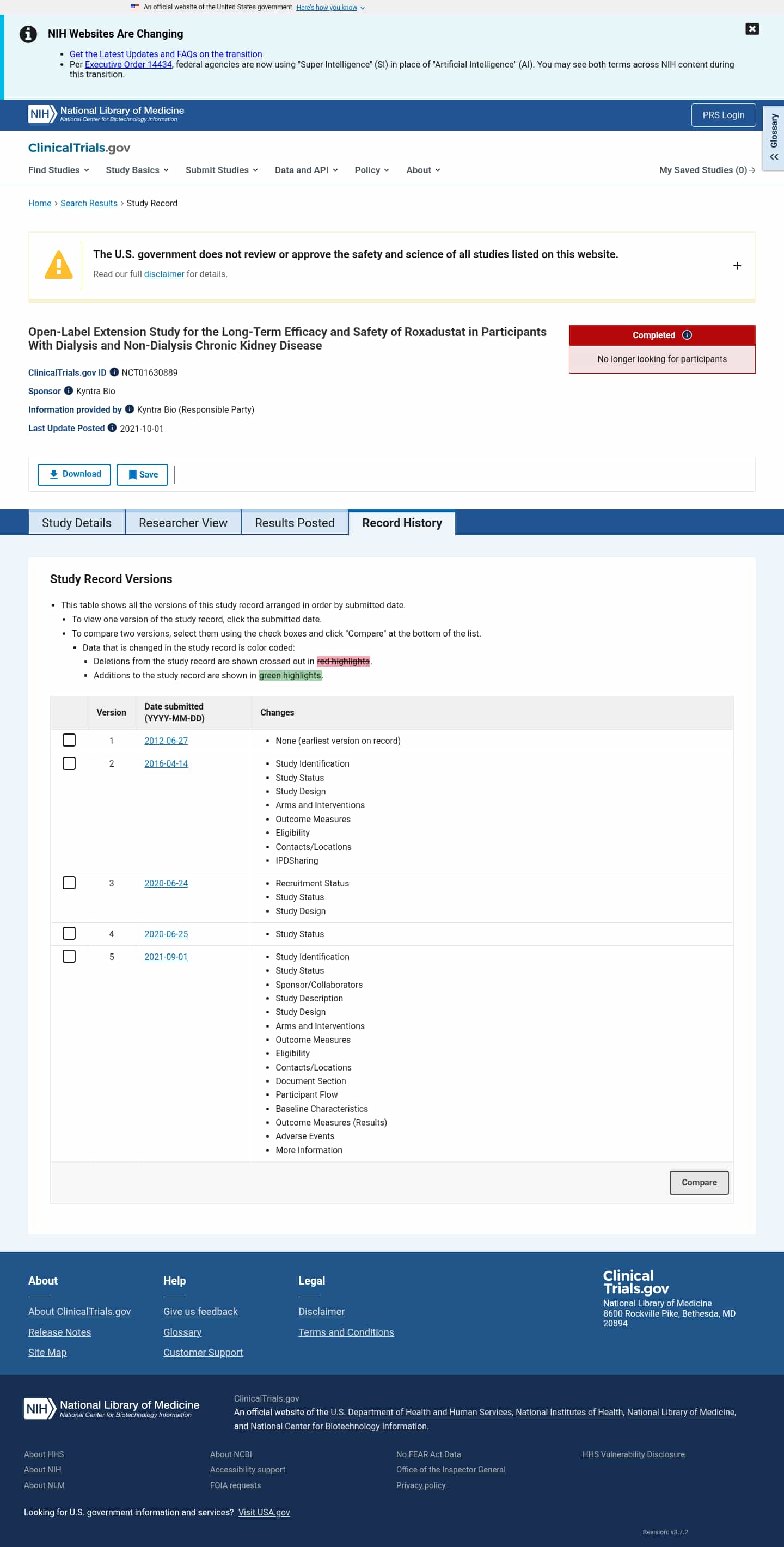Click the Compare button

(699, 1182)
